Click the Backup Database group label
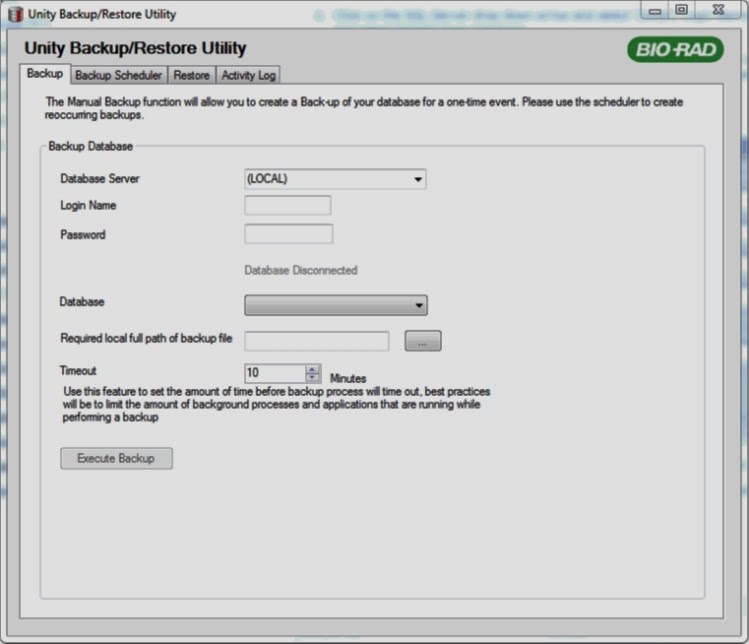Screen dimensions: 749x644 tap(91, 146)
